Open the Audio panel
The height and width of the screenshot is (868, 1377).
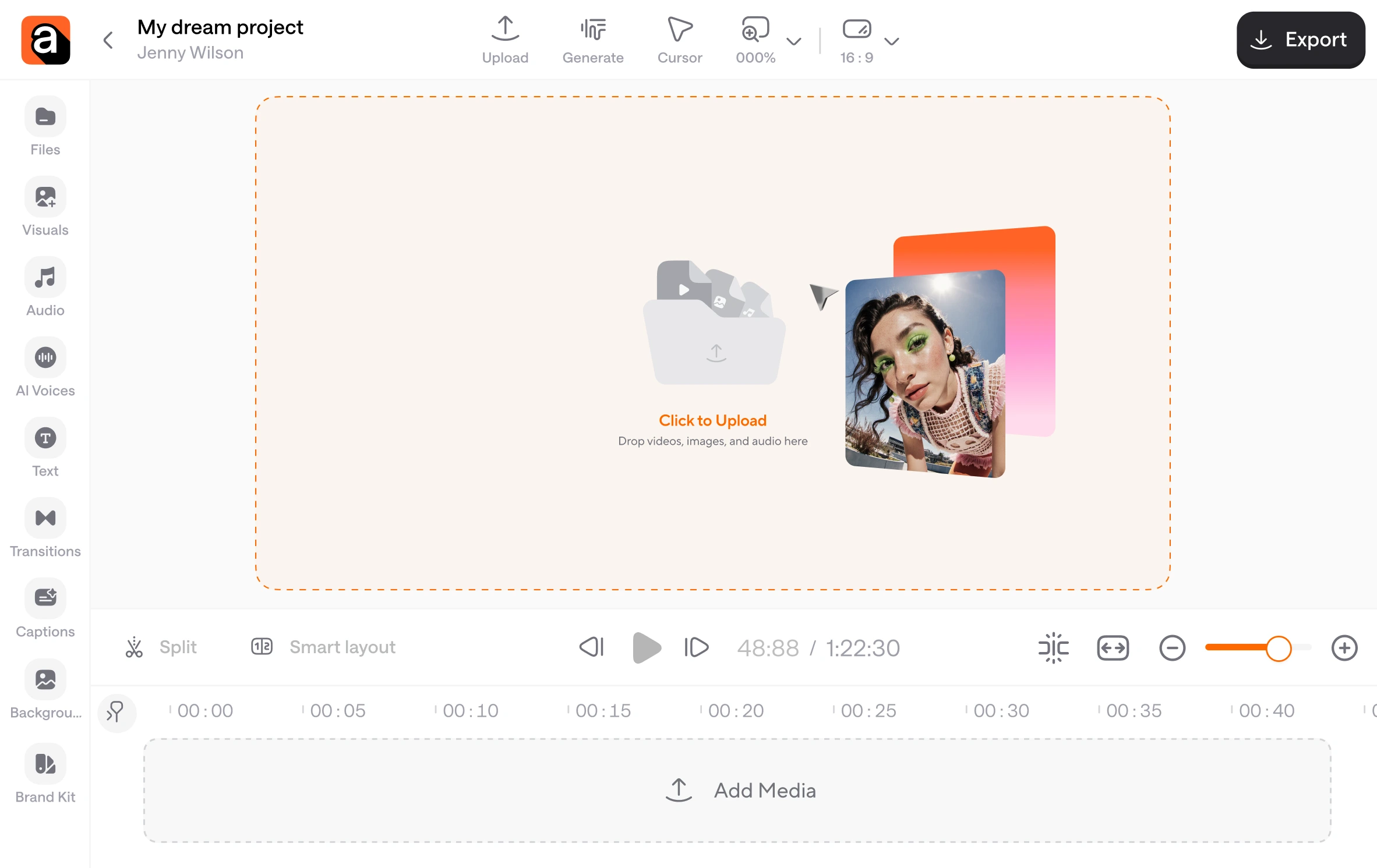click(x=45, y=278)
